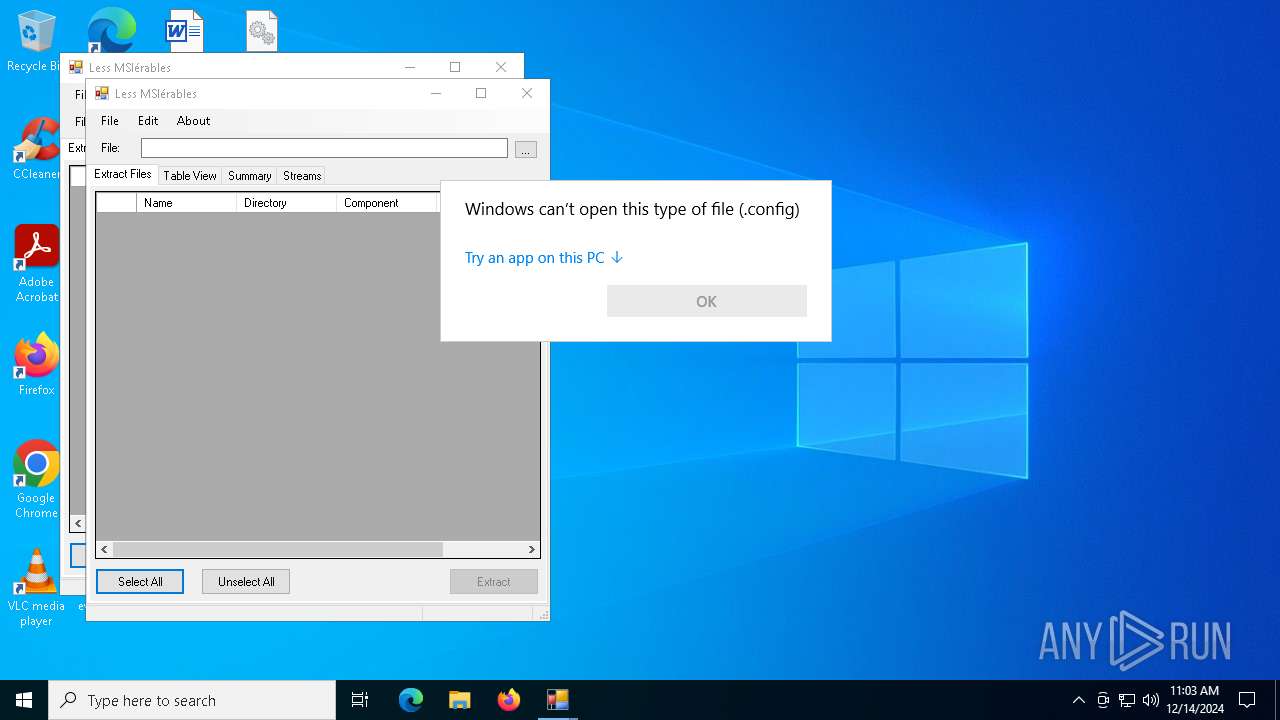1280x720 pixels.
Task: Click the Unselect All button
Action: coord(246,581)
